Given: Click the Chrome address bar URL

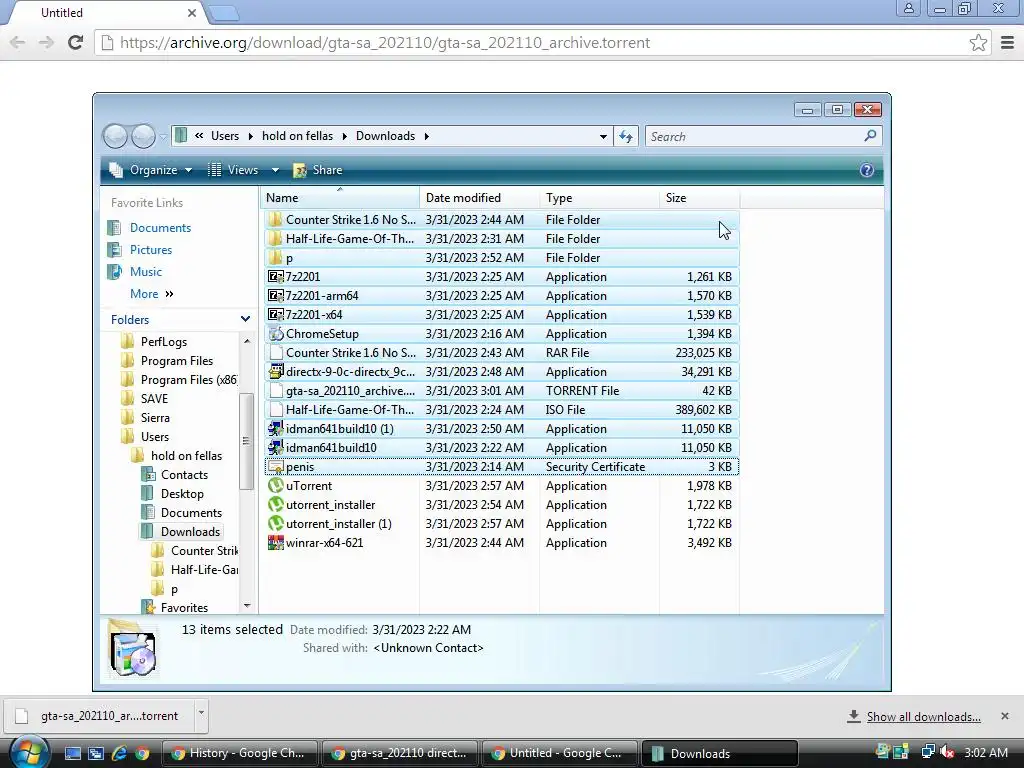Looking at the screenshot, I should click(x=385, y=42).
